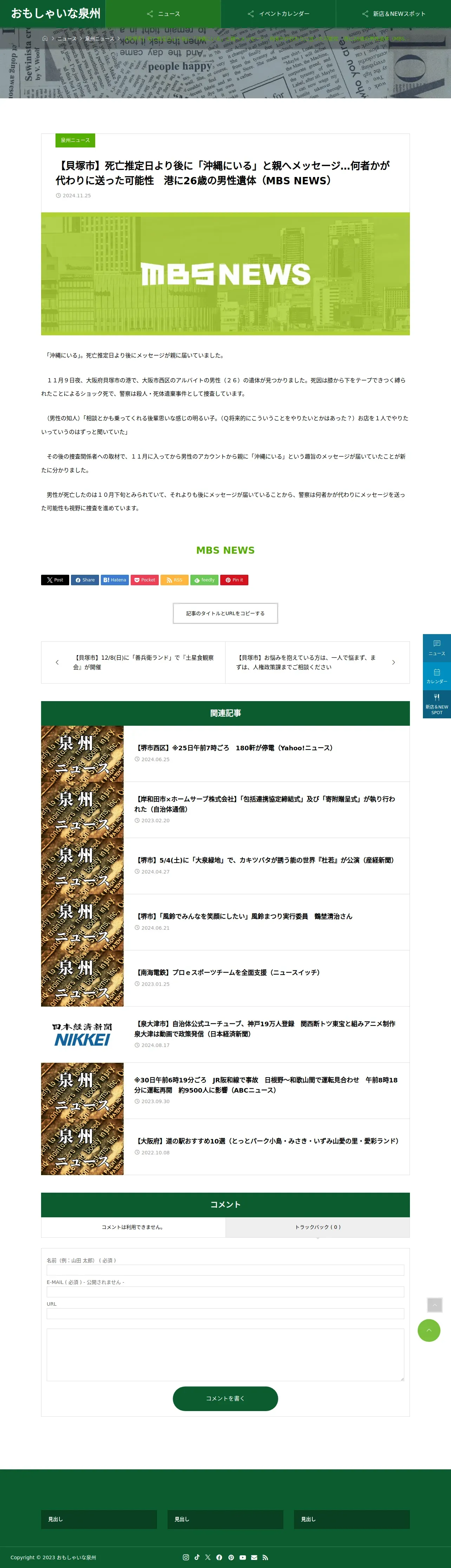Open the email footer icon
The width and height of the screenshot is (451, 1568).
254,1557
